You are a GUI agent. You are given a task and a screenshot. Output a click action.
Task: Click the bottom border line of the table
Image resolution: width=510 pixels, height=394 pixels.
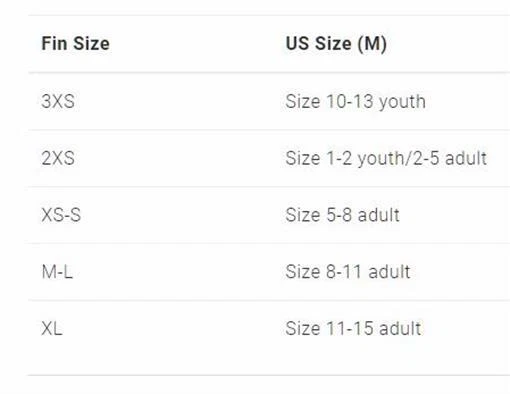(x=269, y=375)
